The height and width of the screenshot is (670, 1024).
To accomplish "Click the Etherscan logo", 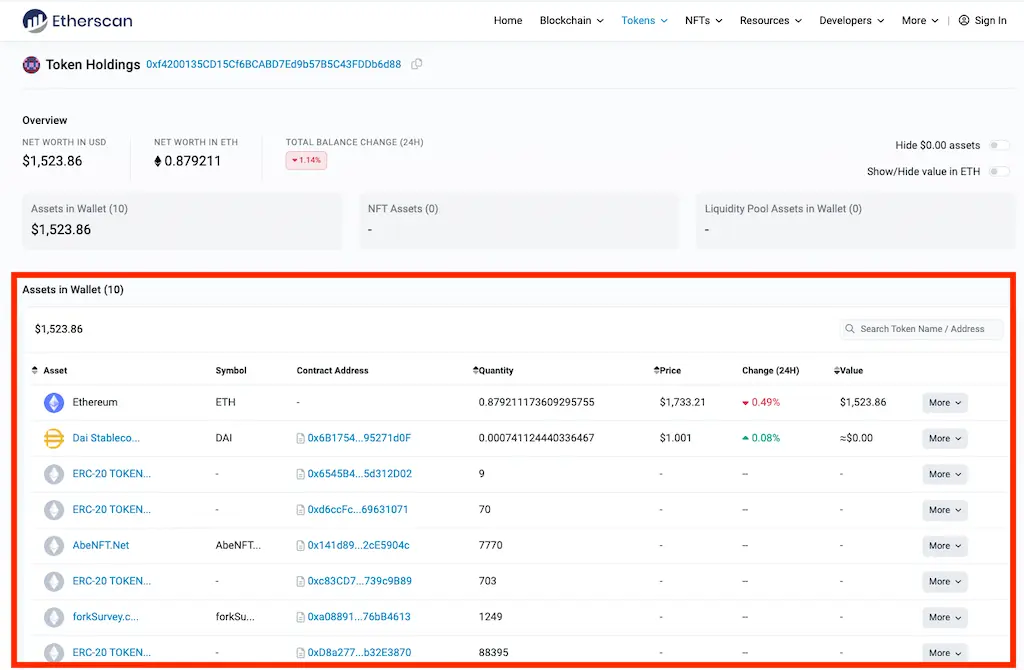I will 77,21.
